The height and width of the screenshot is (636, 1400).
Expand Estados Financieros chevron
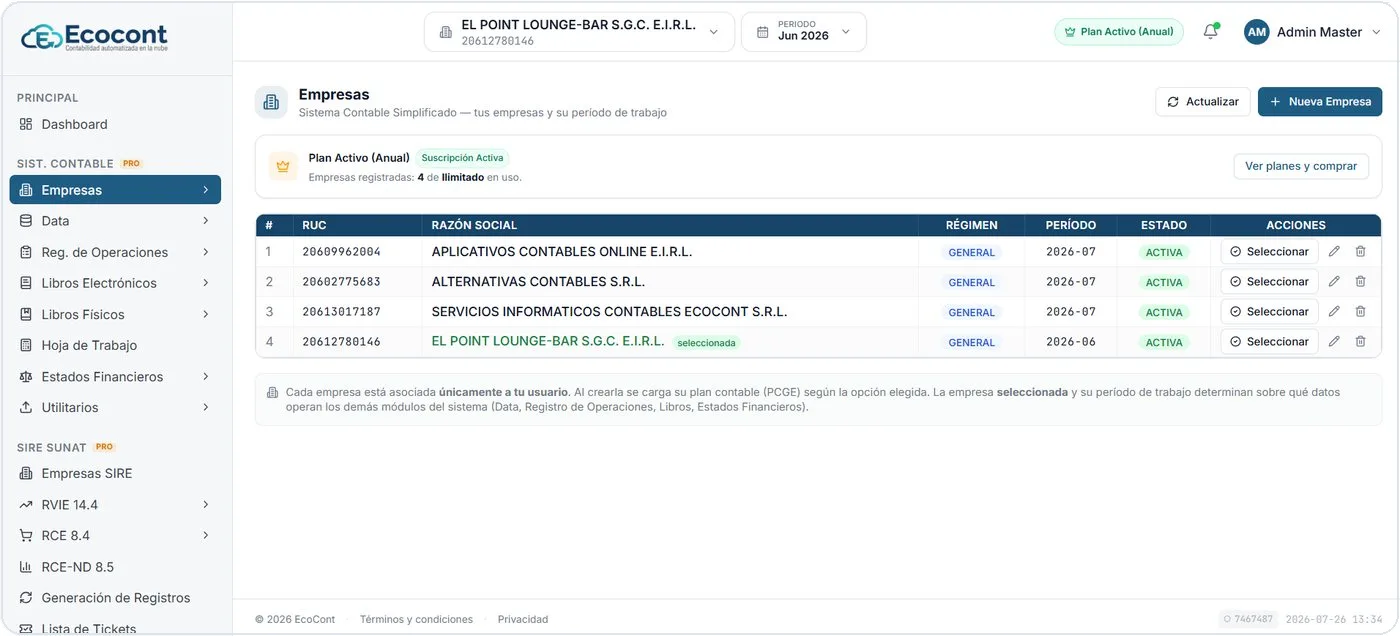(x=206, y=377)
